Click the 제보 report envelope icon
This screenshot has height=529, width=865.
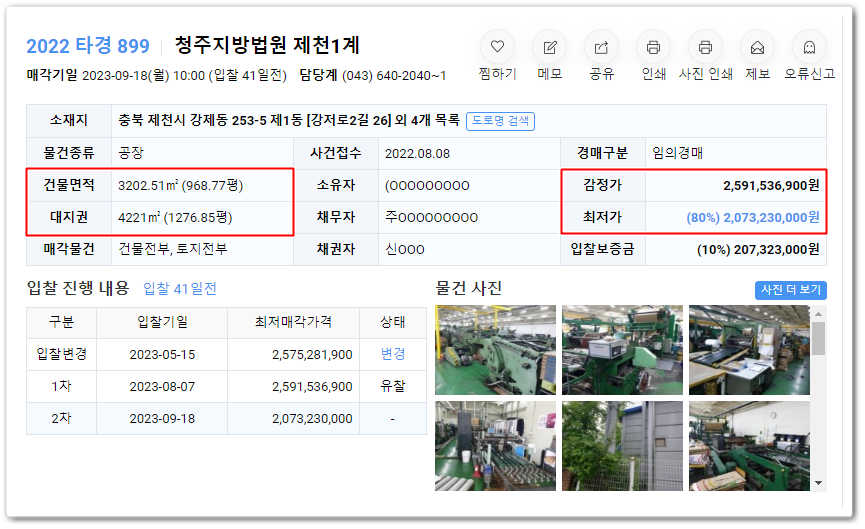point(757,47)
